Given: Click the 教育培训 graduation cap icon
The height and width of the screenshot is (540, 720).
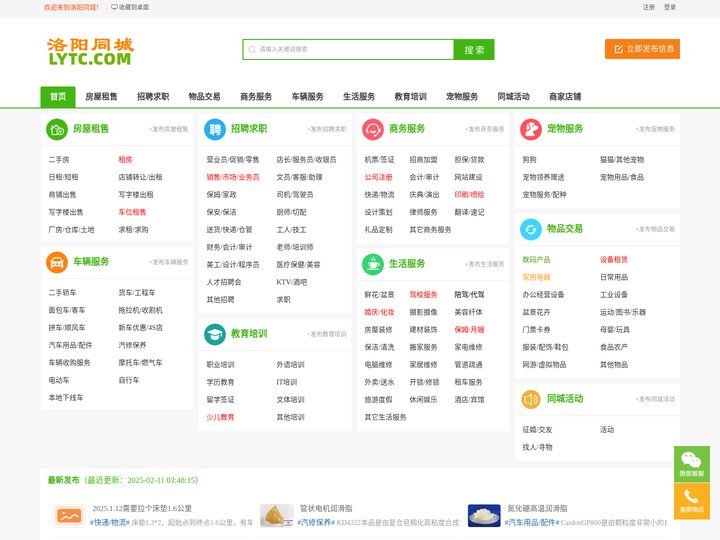Looking at the screenshot, I should pyautogui.click(x=215, y=334).
